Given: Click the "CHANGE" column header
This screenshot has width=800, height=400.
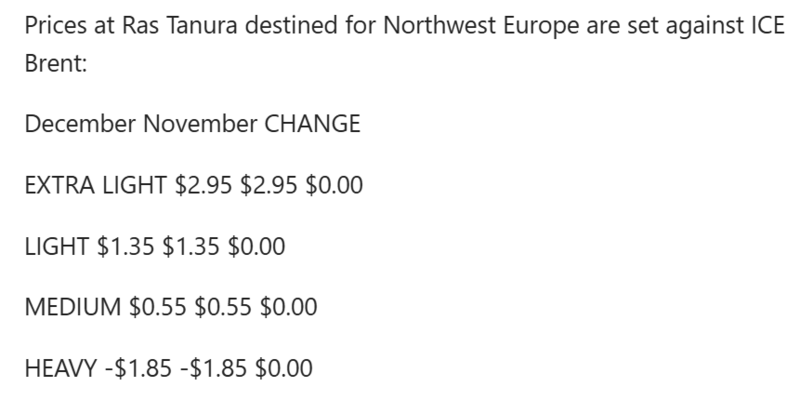Looking at the screenshot, I should [312, 125].
